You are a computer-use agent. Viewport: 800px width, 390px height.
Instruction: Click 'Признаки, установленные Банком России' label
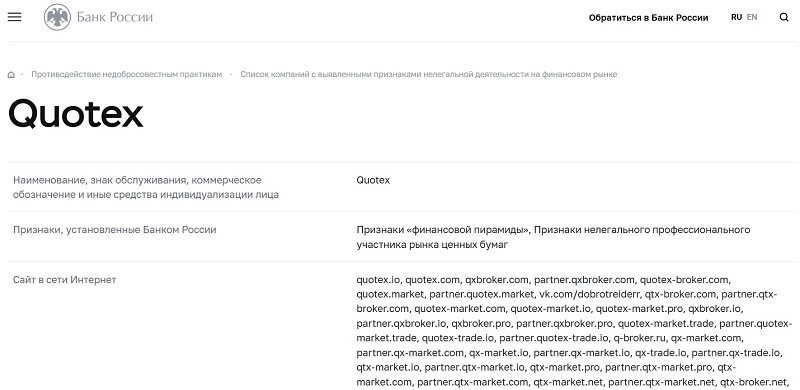click(115, 230)
